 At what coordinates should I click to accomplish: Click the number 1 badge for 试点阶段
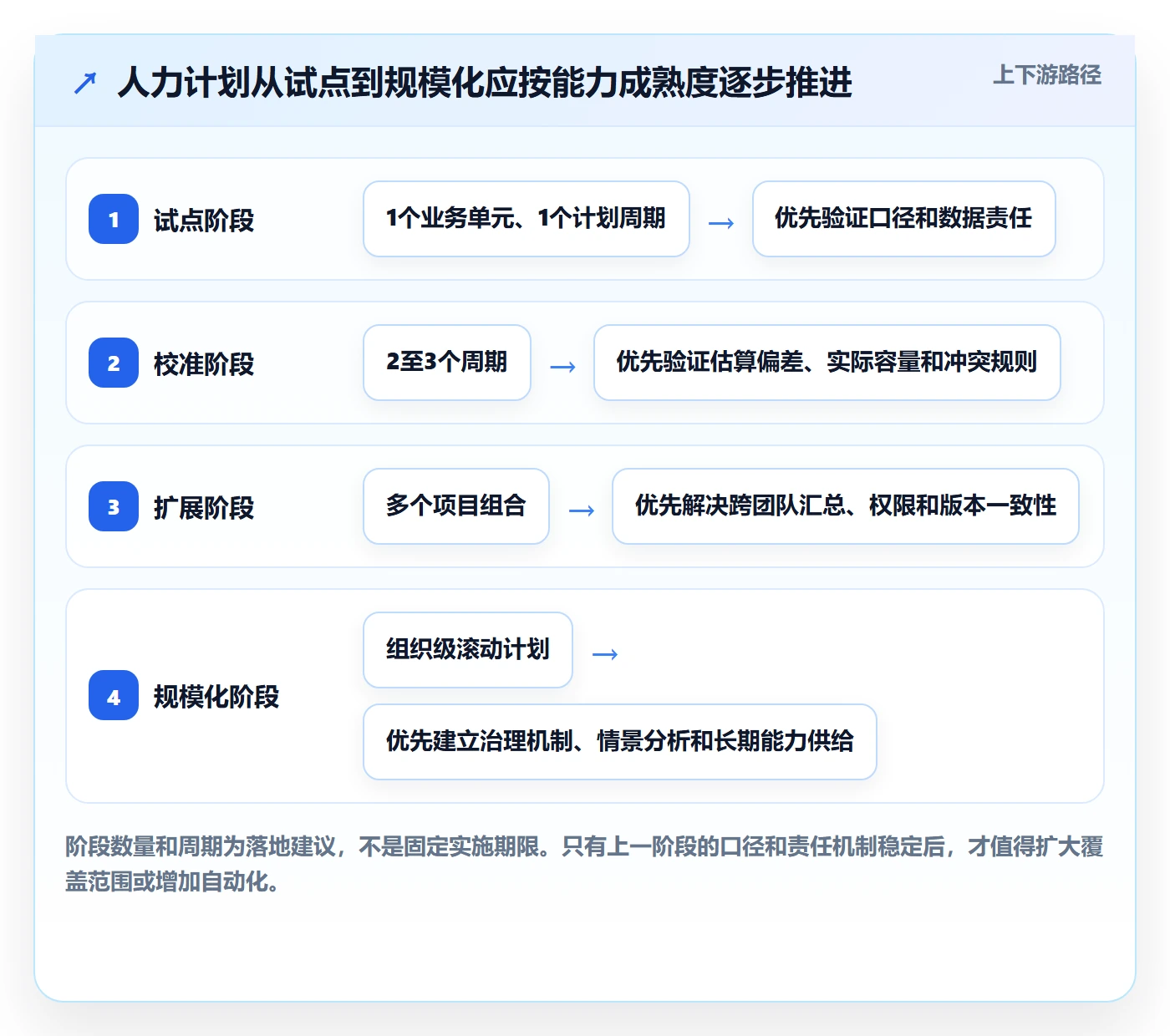point(114,219)
